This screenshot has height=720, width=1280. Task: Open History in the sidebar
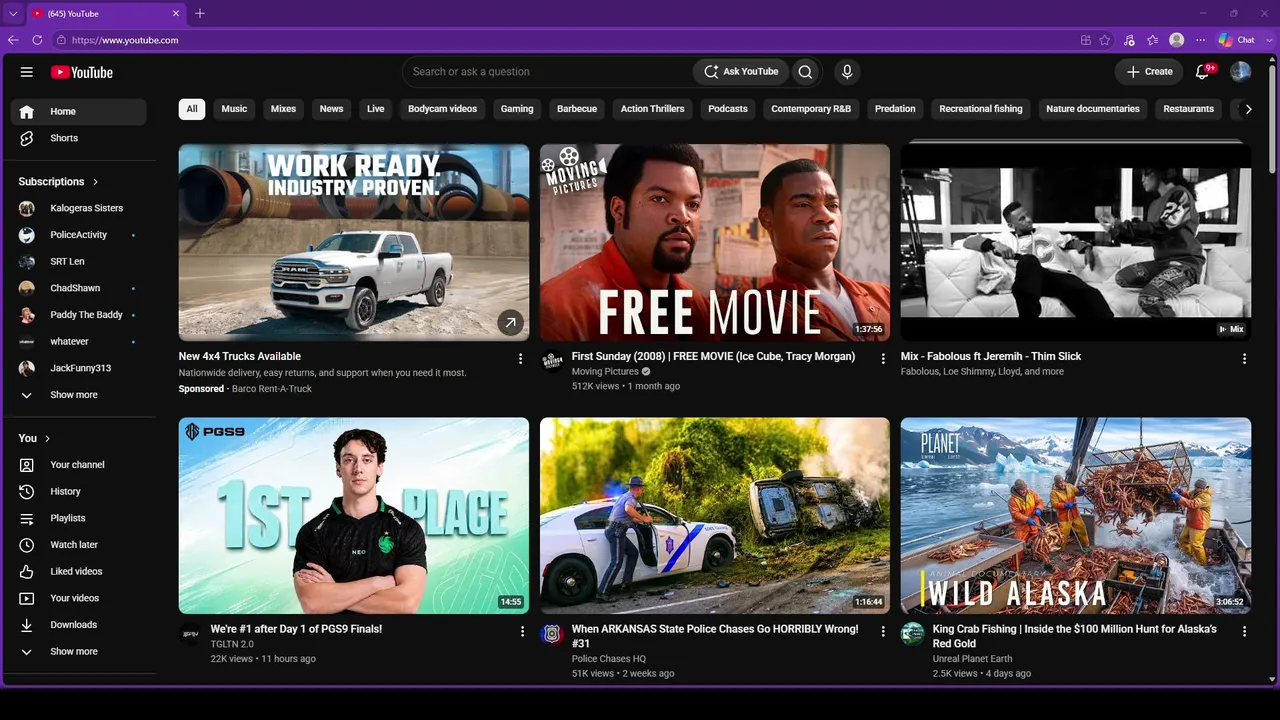[79, 492]
